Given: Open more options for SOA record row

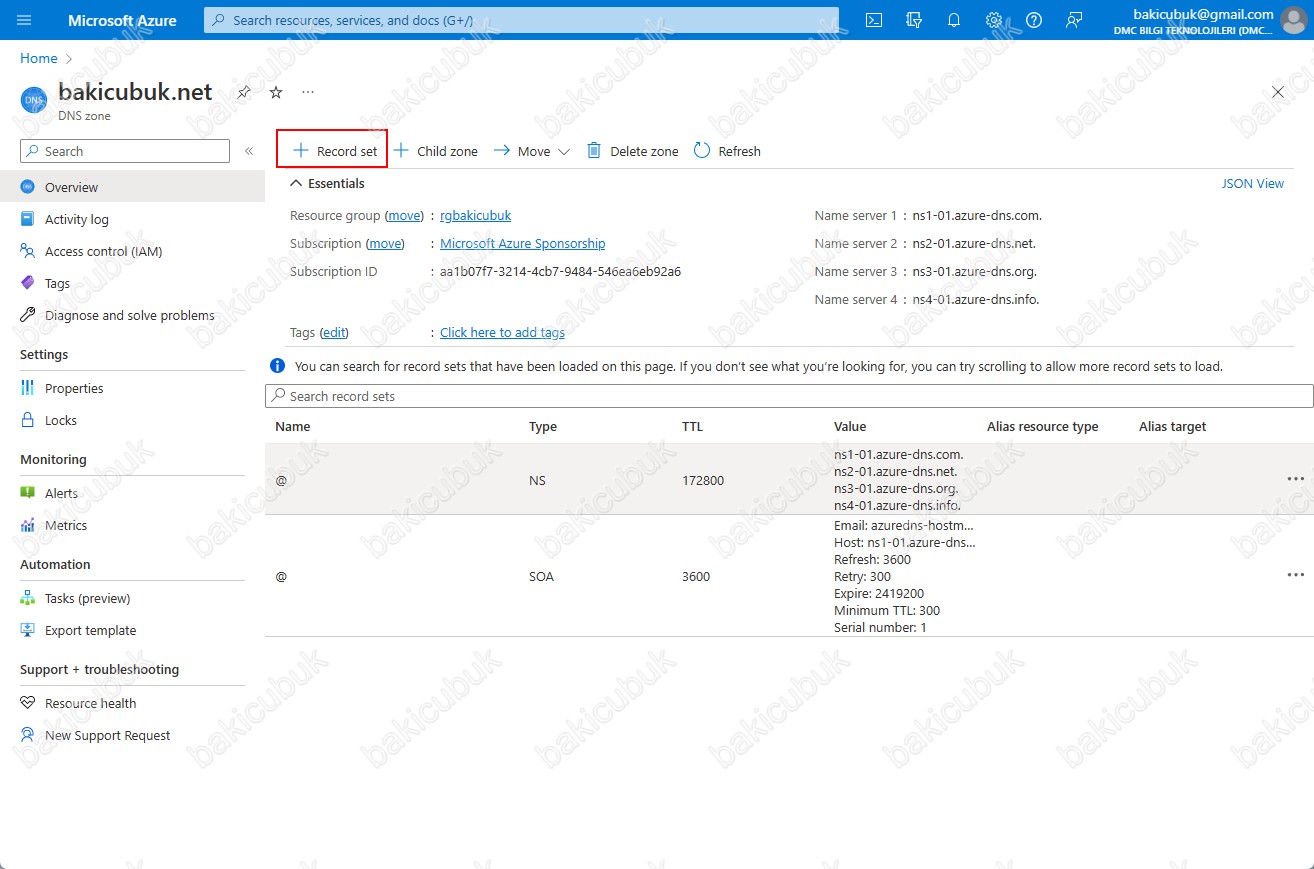Looking at the screenshot, I should (x=1296, y=575).
